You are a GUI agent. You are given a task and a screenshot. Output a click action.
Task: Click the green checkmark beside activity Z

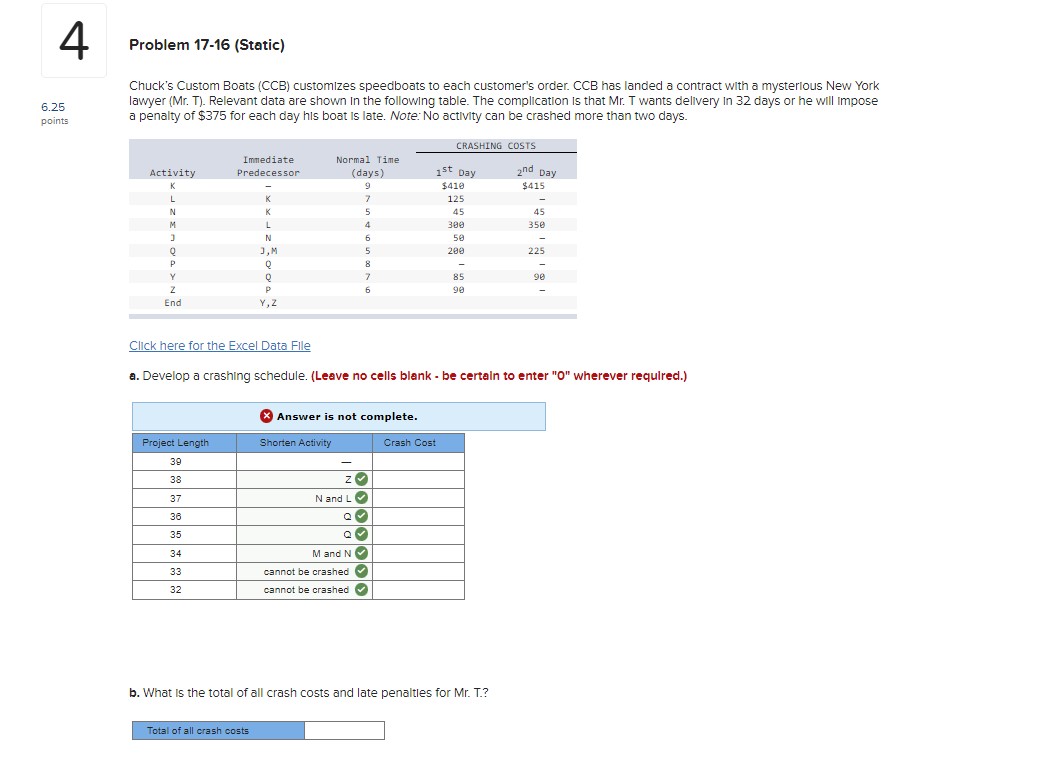360,480
